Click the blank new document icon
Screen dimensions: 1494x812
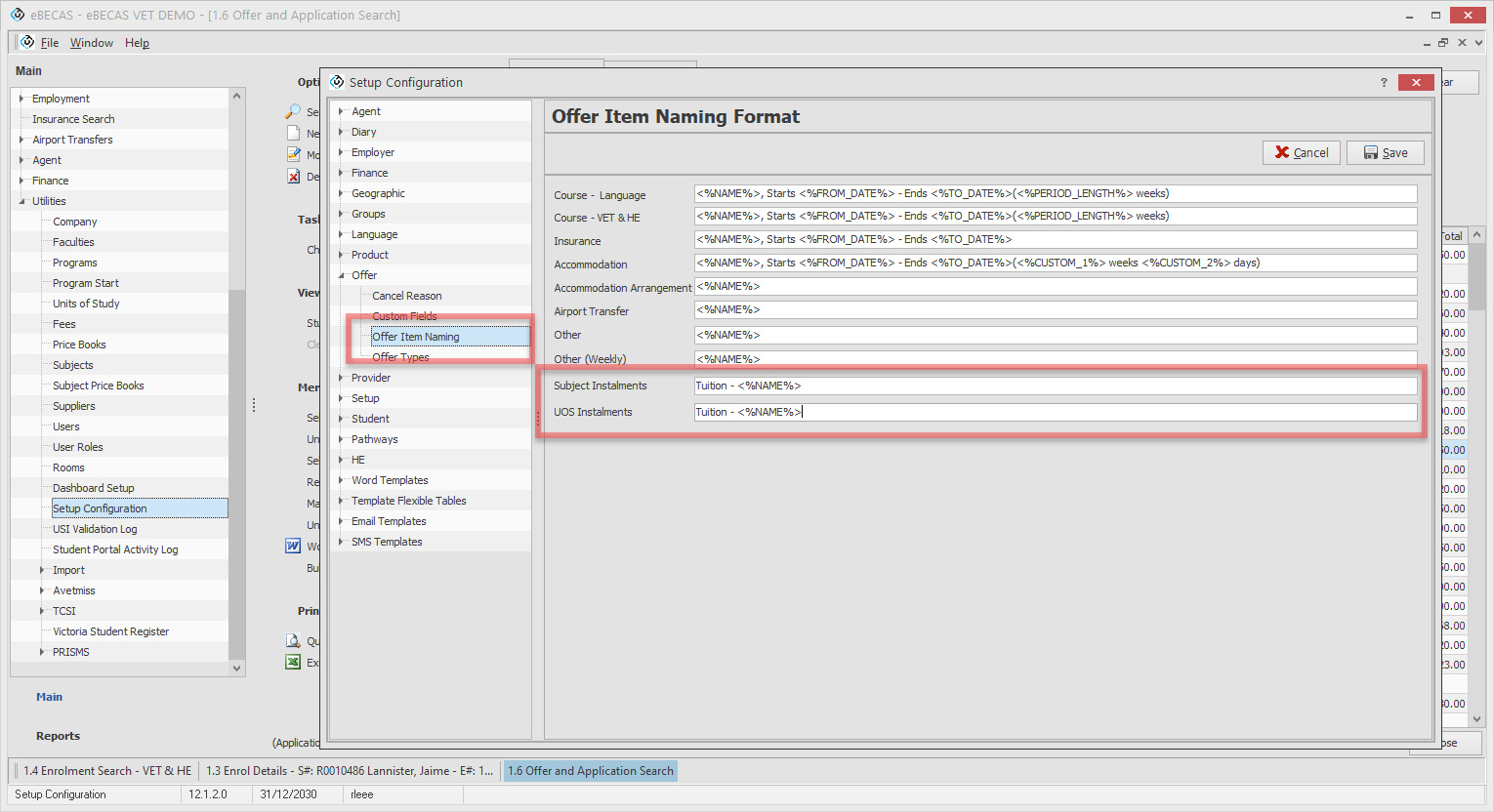[x=293, y=133]
